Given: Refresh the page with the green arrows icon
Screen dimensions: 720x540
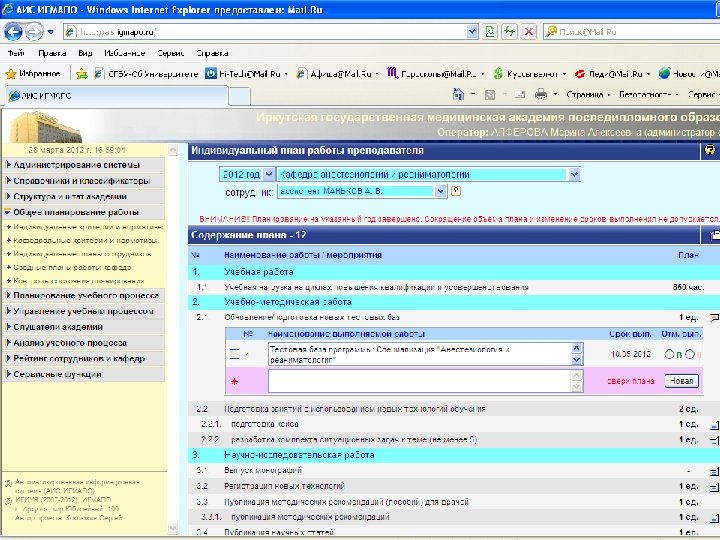Looking at the screenshot, I should (x=509, y=32).
